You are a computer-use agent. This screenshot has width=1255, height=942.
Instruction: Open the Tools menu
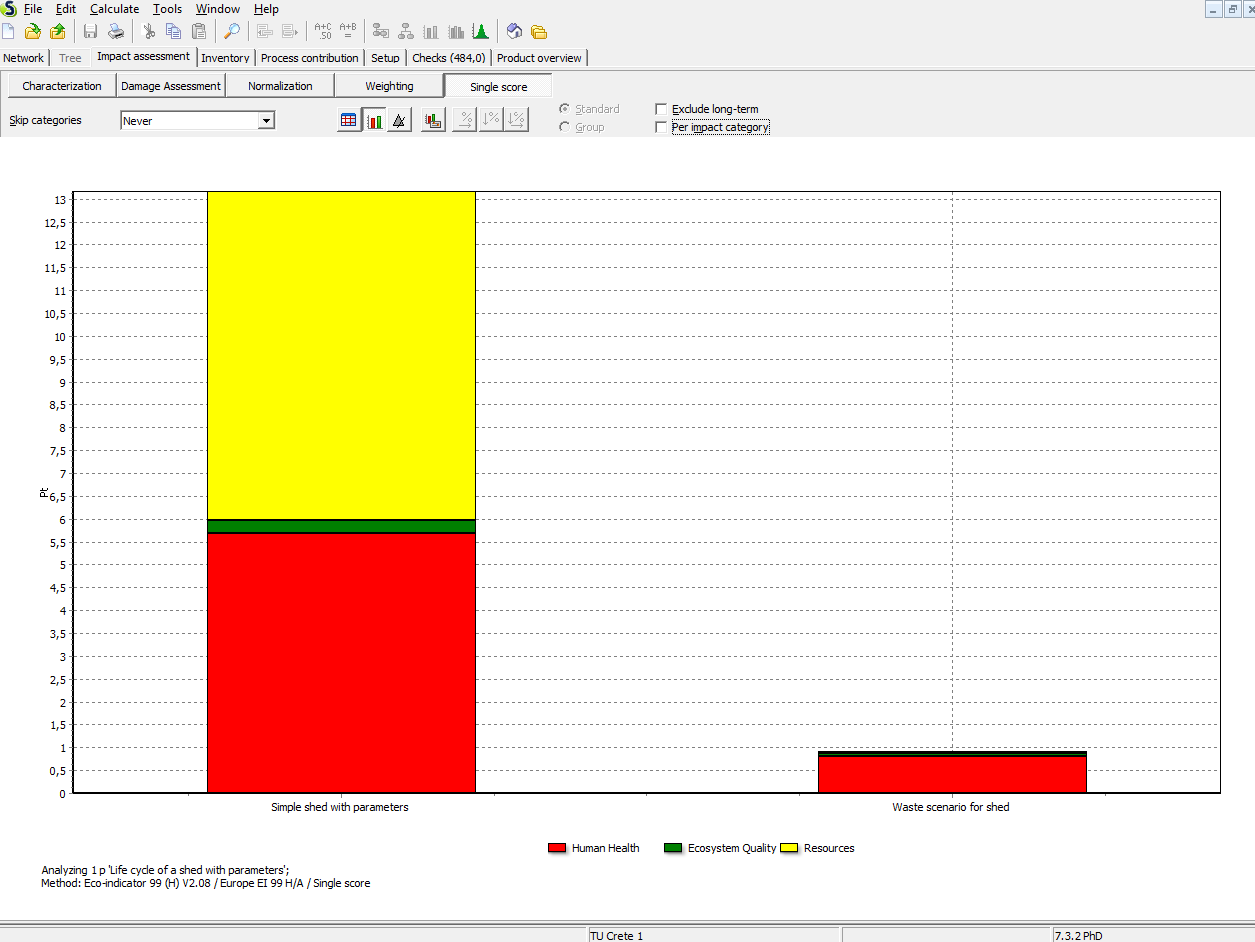(167, 9)
